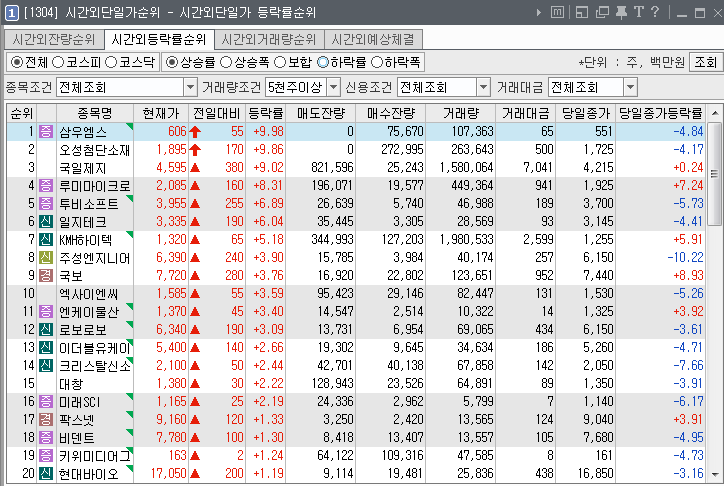The image size is (724, 486).
Task: Click the 경 badge beside 팍스넷
Action: click(46, 420)
